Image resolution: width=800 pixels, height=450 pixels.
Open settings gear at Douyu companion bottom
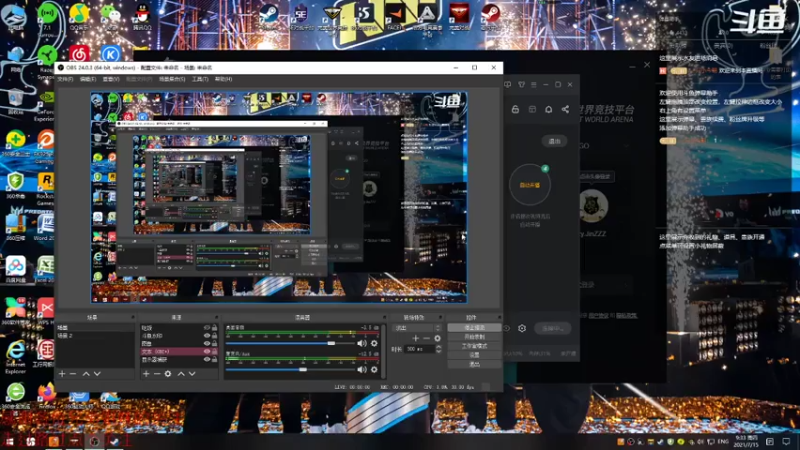522,329
